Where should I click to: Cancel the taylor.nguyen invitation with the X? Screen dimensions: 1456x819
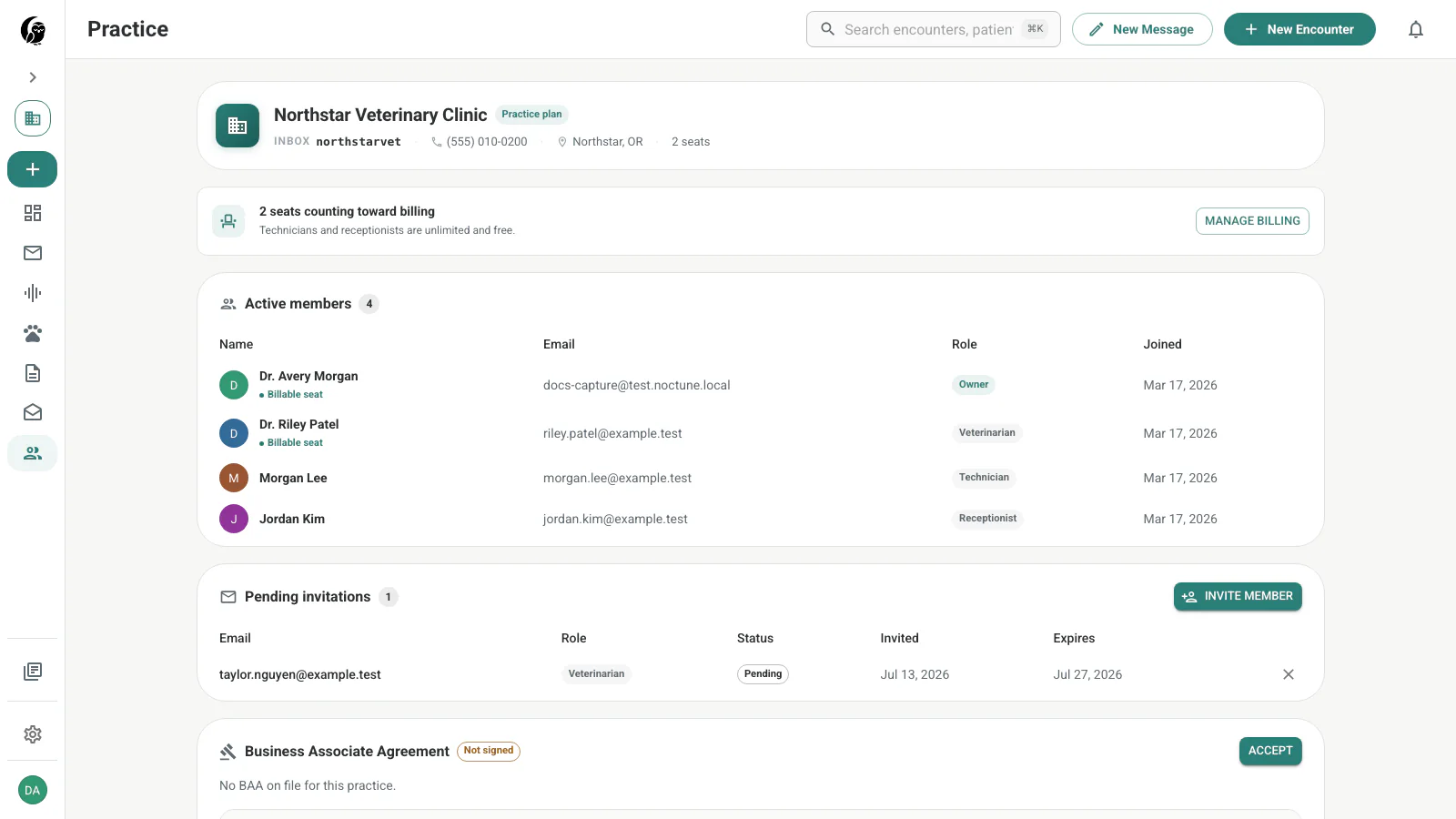pyautogui.click(x=1289, y=674)
